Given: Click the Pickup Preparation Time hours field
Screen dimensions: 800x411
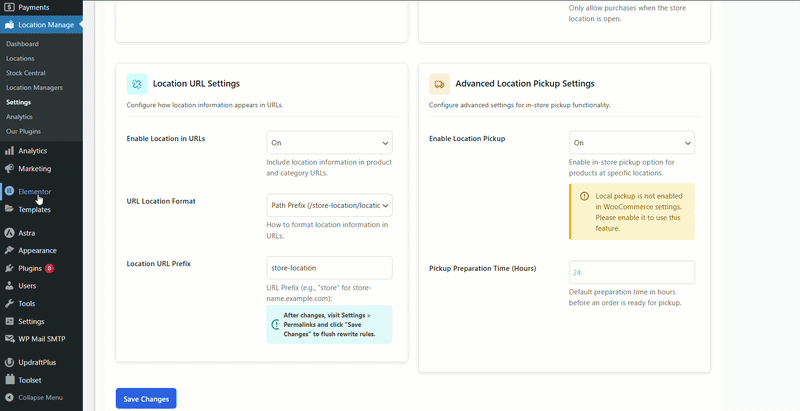Looking at the screenshot, I should pyautogui.click(x=631, y=272).
